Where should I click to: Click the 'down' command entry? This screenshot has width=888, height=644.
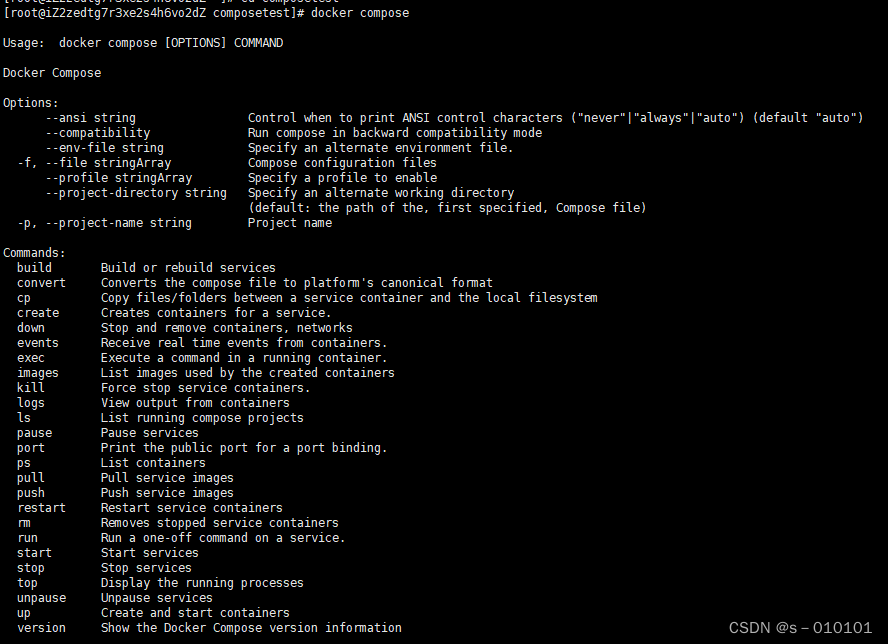click(x=31, y=328)
